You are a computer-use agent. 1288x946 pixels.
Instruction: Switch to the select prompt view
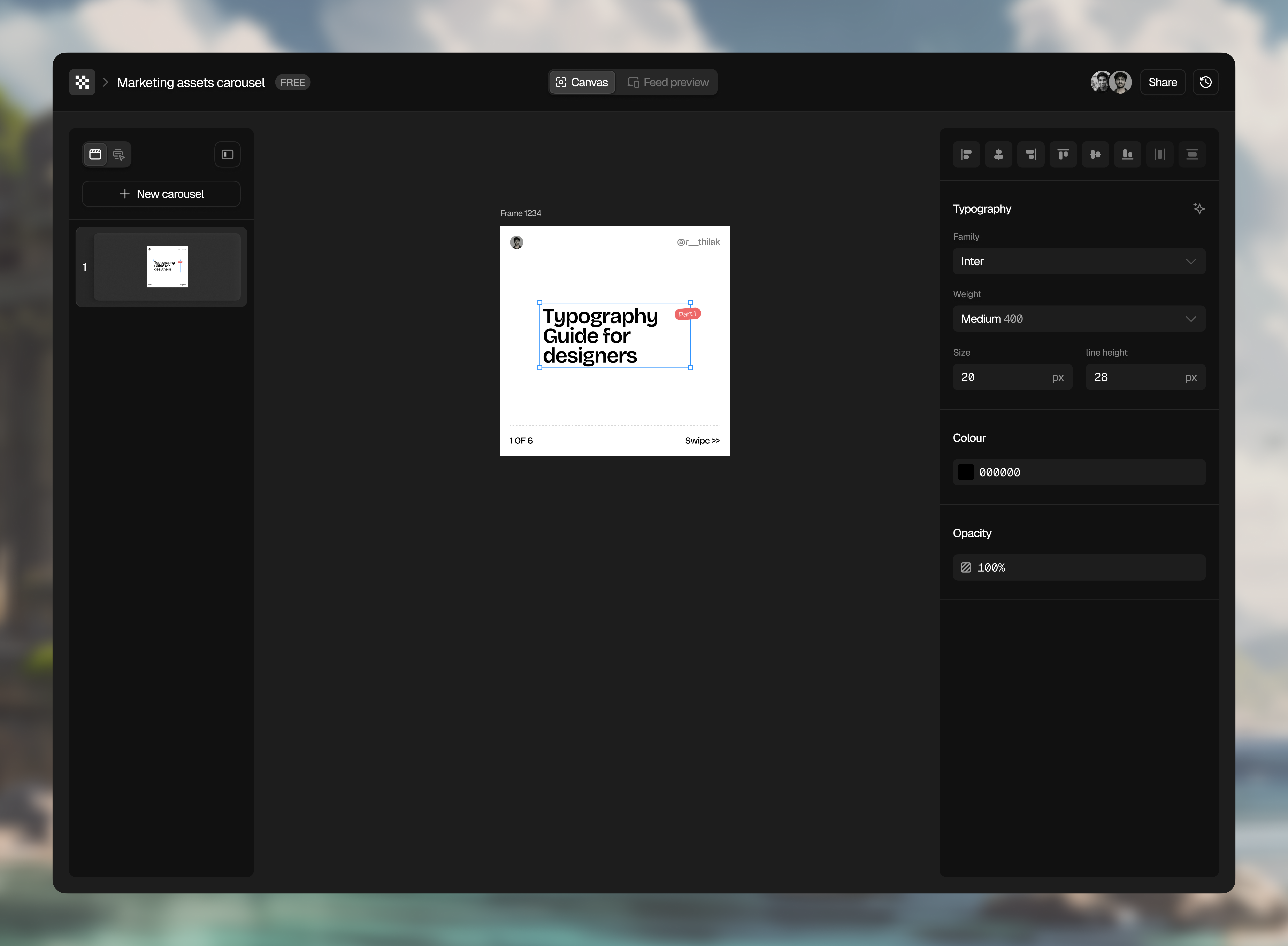[x=118, y=154]
